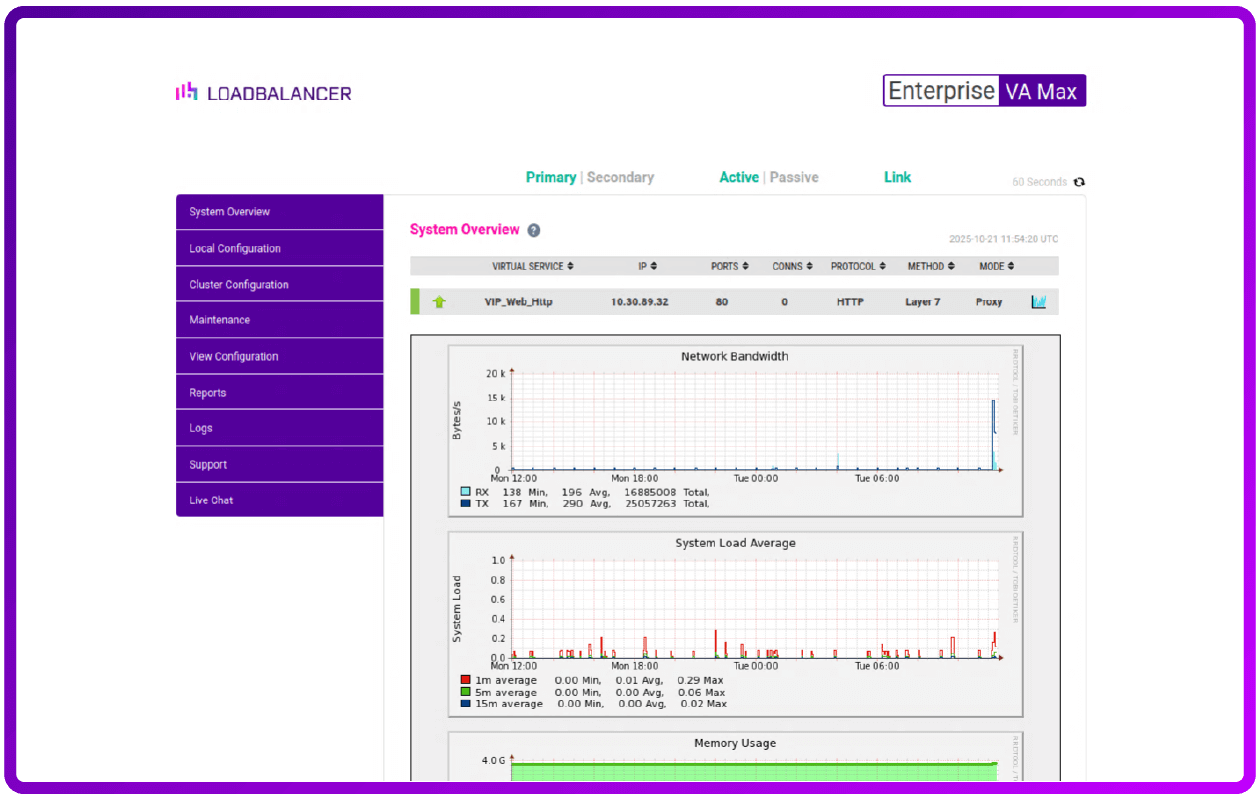Click the Loadbalancer logo

(264, 93)
